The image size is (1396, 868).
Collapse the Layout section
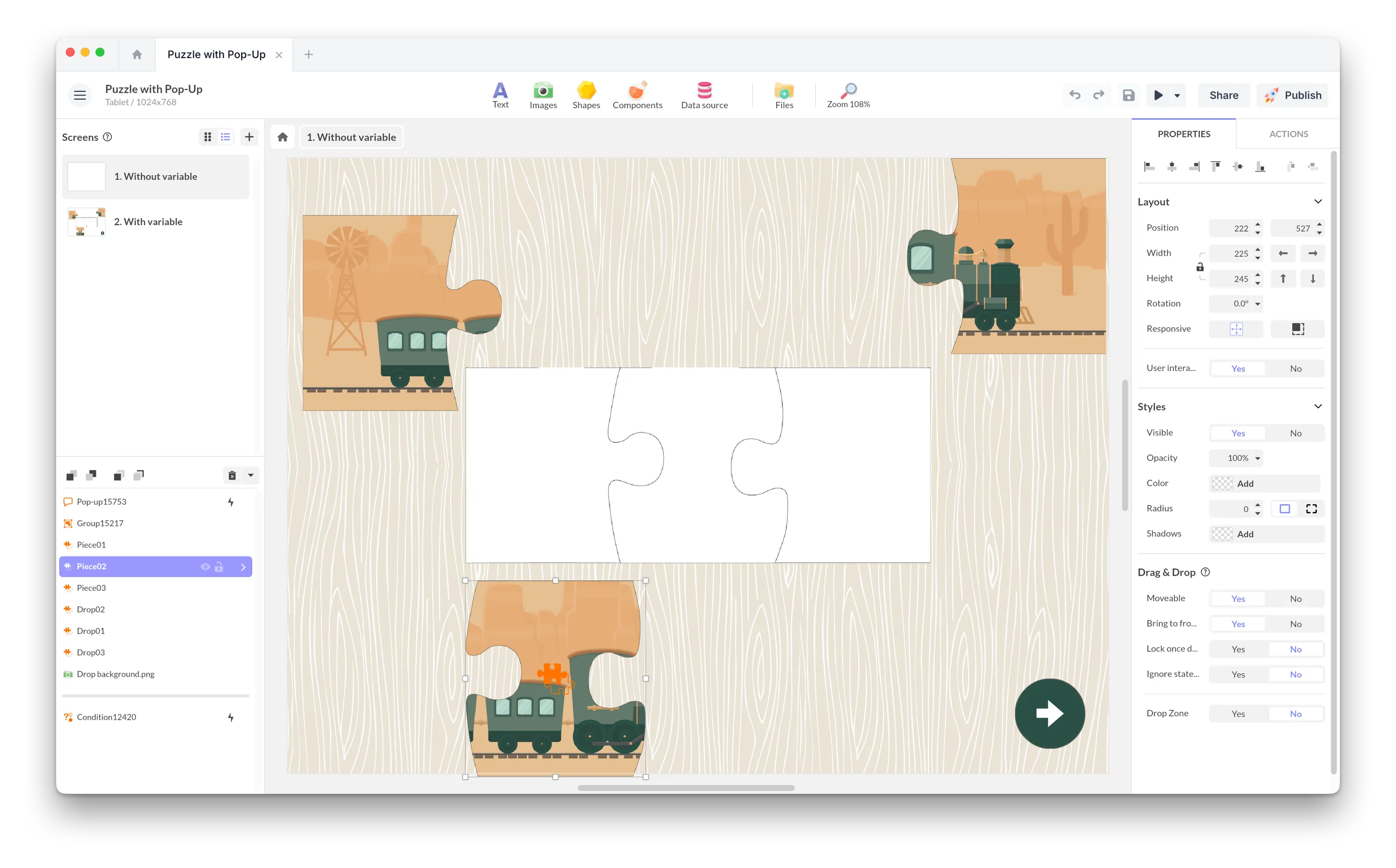tap(1317, 201)
